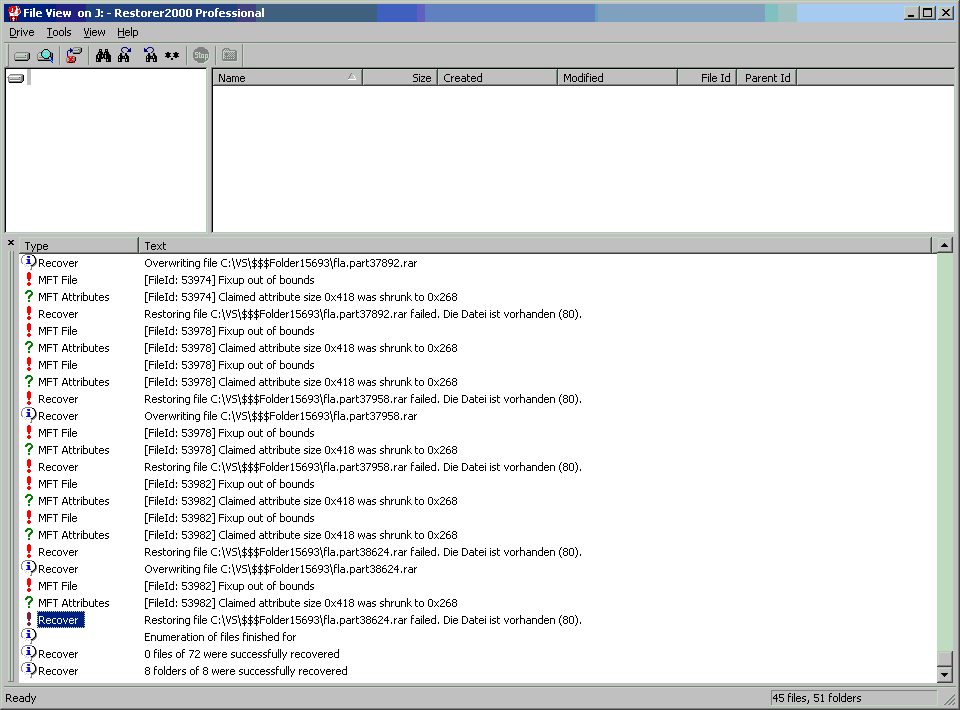Click the File View title bar text
This screenshot has width=960, height=710.
tap(144, 13)
